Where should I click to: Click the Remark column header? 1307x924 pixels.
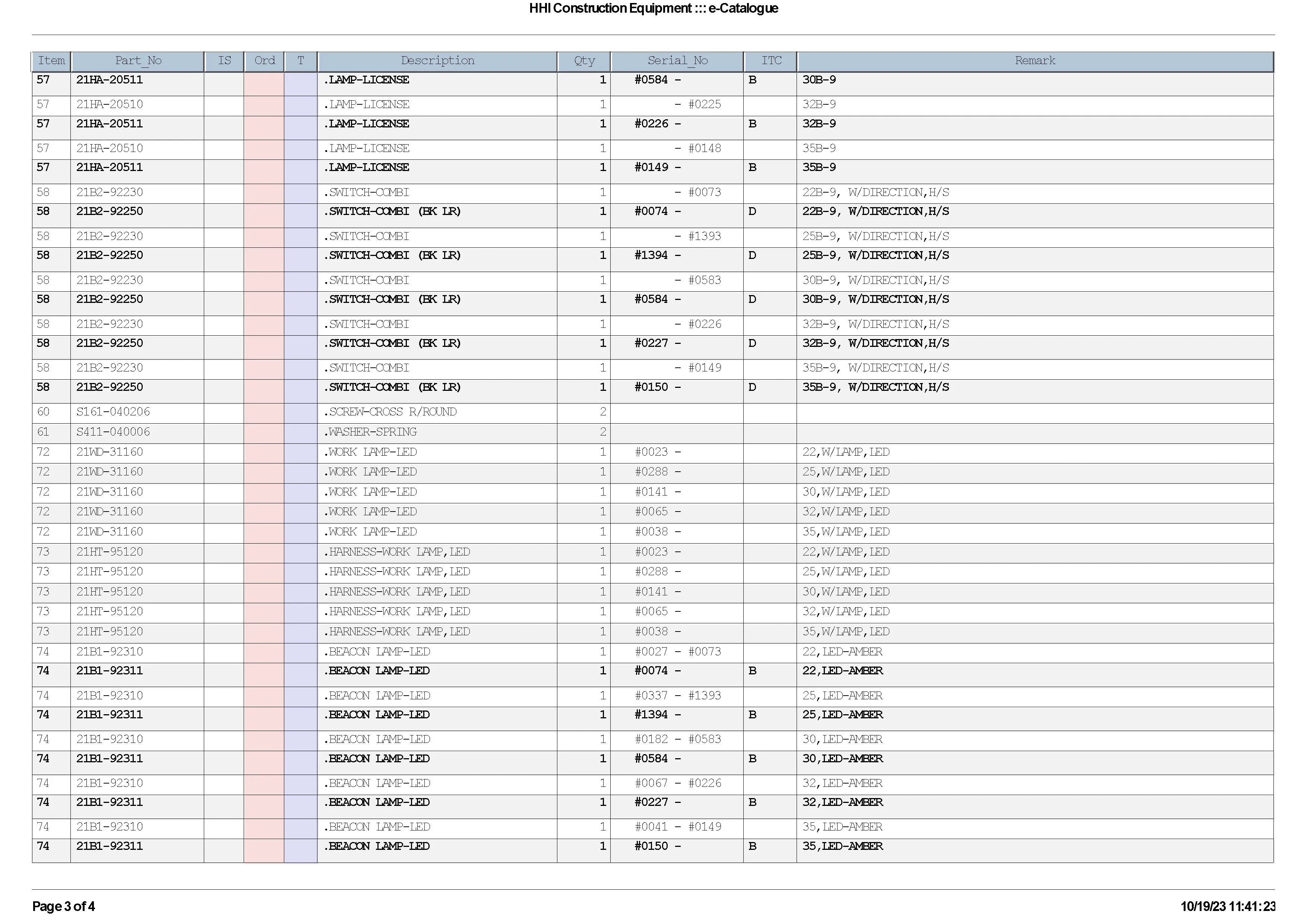pyautogui.click(x=1035, y=61)
